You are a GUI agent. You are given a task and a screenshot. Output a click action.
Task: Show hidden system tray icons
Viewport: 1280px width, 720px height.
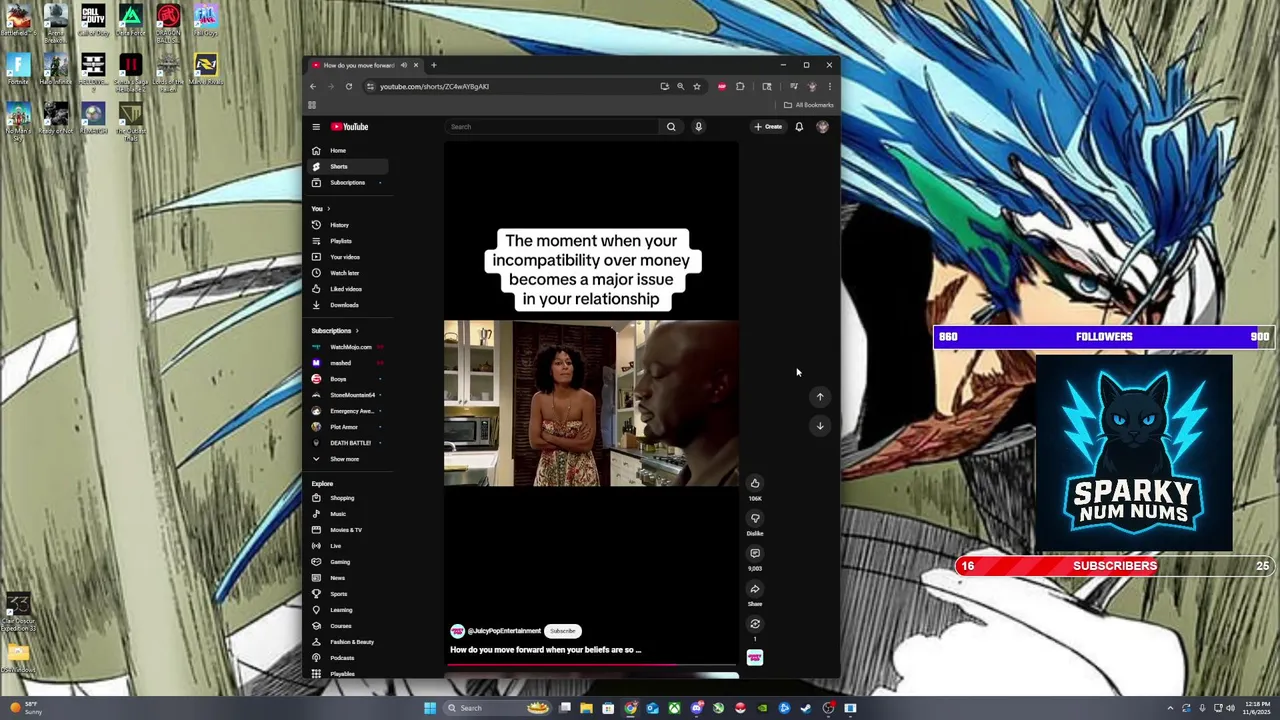coord(1170,708)
